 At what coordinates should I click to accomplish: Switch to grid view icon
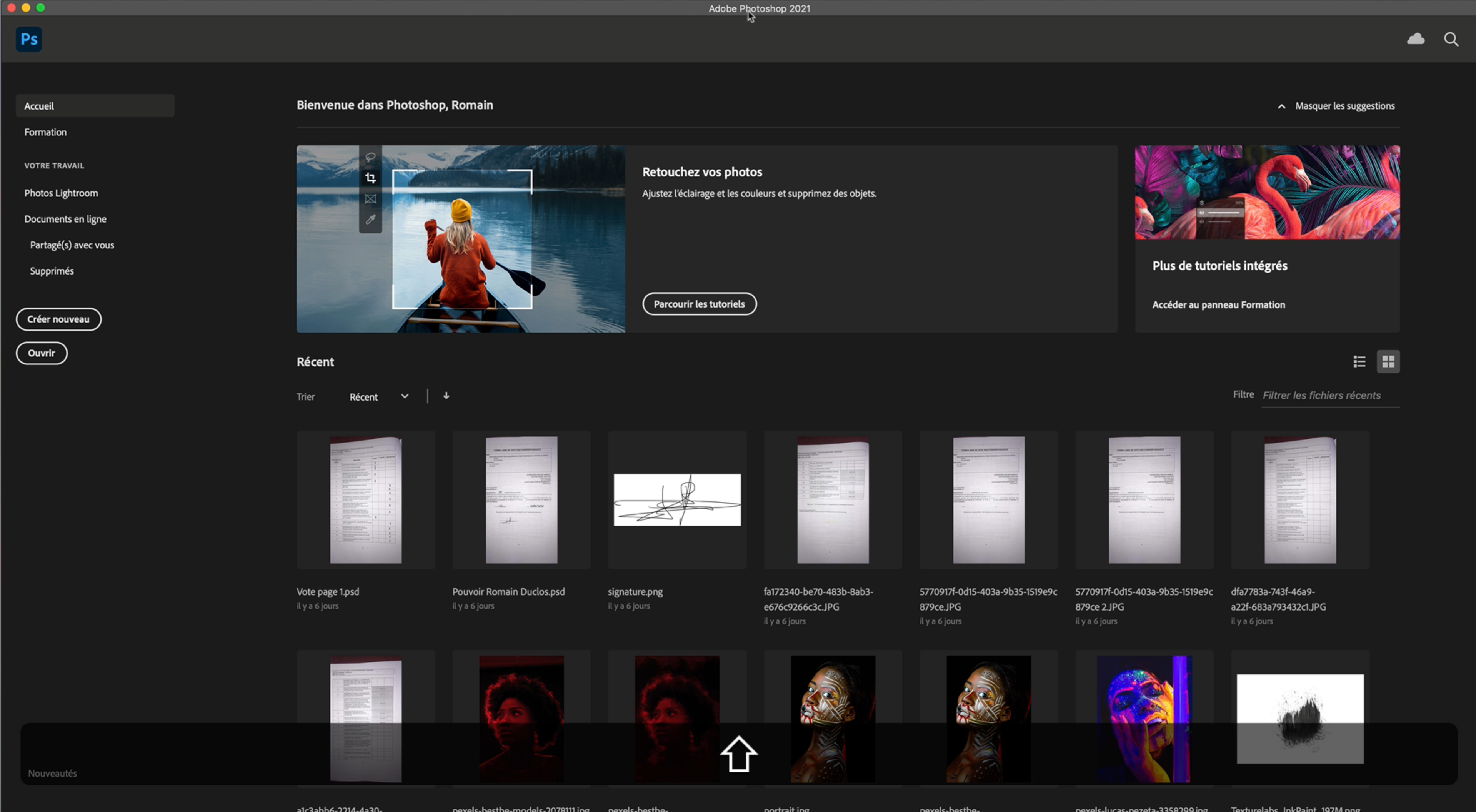click(x=1388, y=361)
